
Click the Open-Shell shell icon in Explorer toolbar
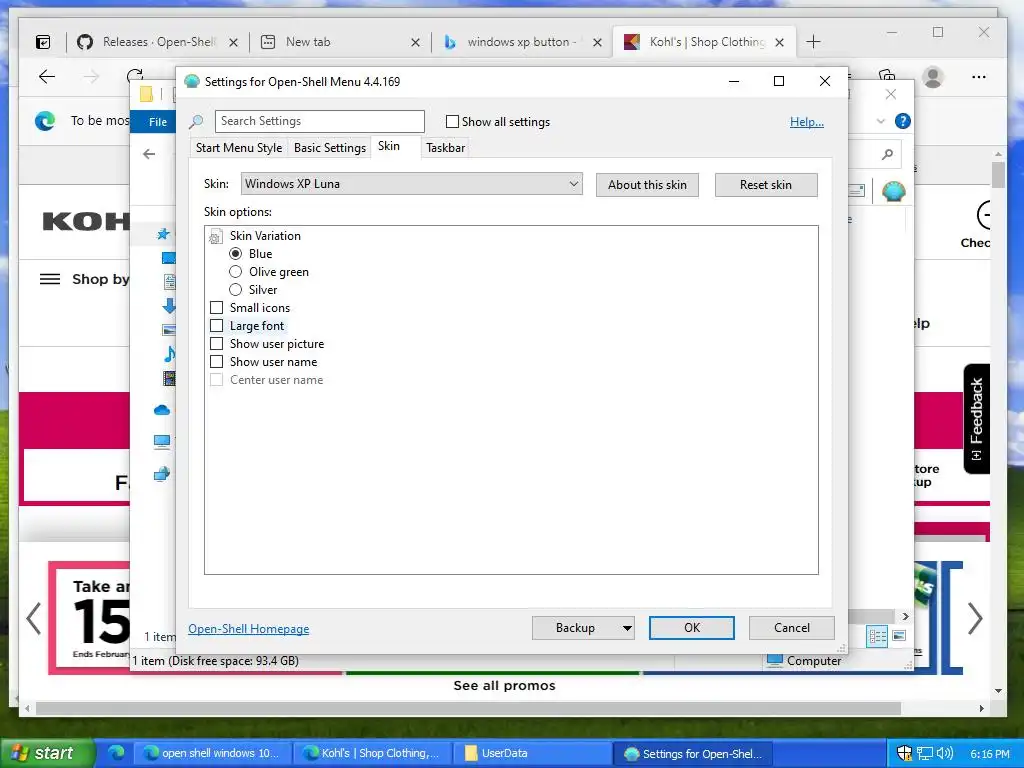click(893, 191)
